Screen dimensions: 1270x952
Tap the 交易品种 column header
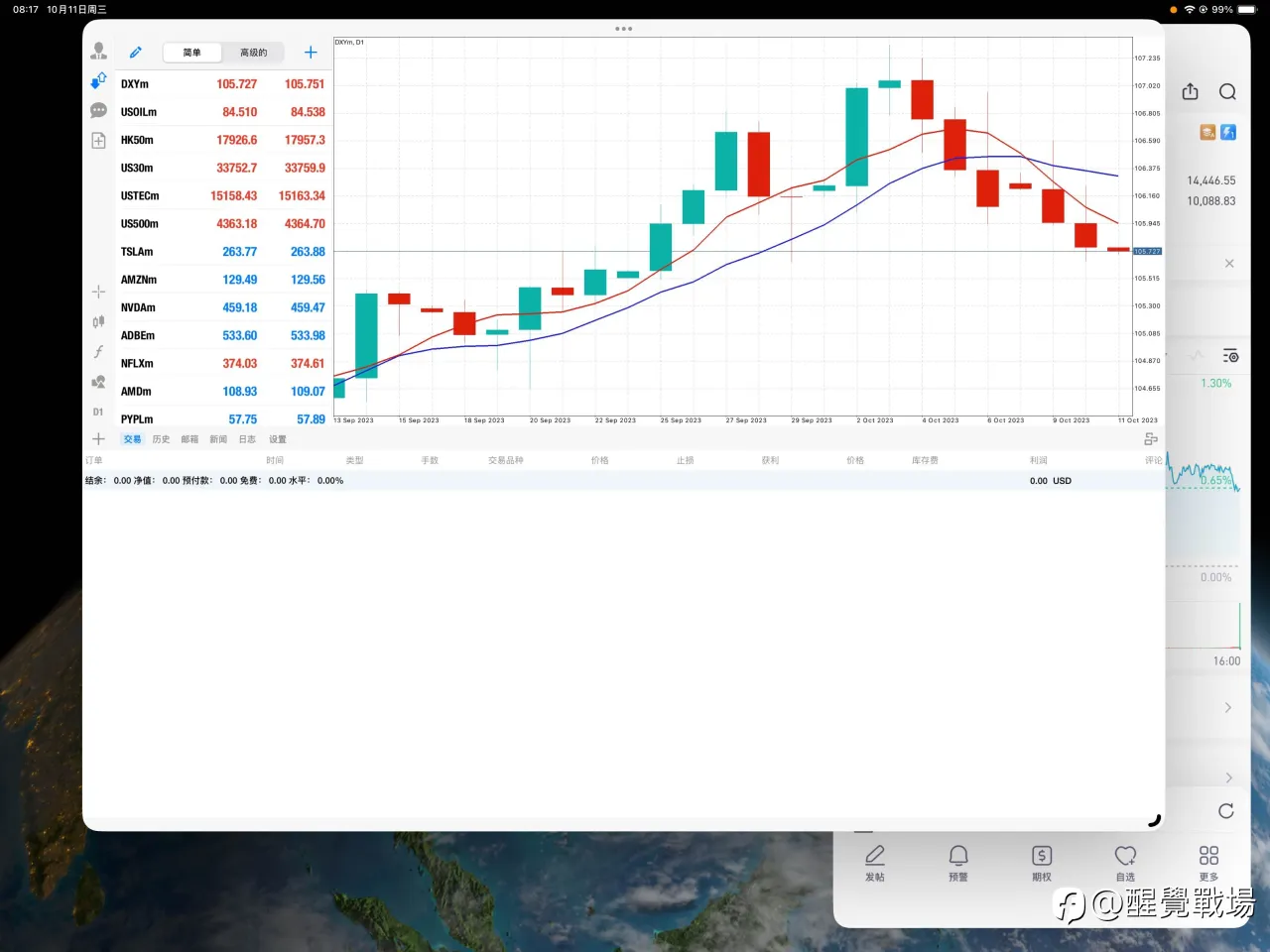pyautogui.click(x=506, y=460)
